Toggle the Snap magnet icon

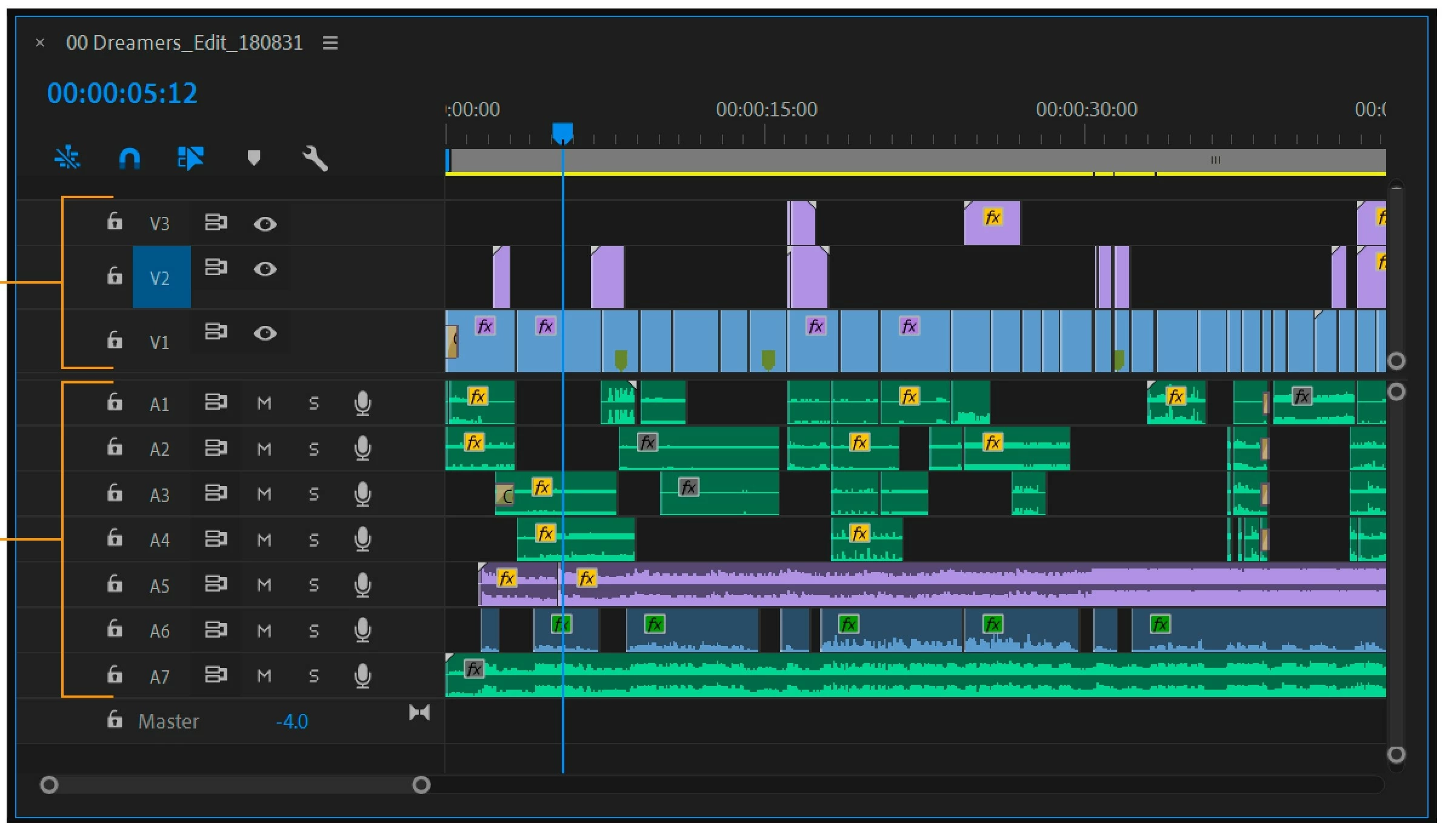130,159
